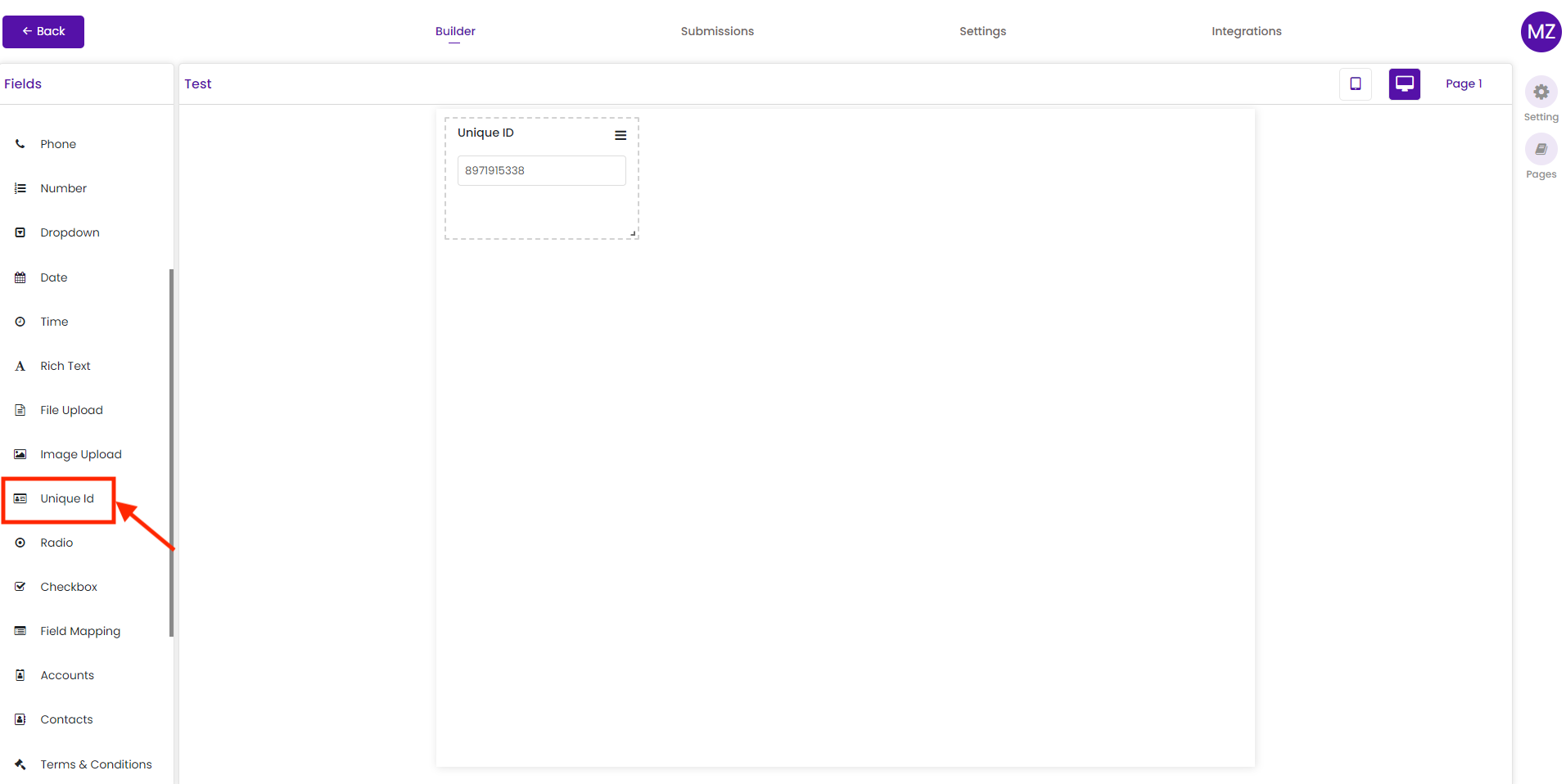Screen dimensions: 1566x784
Task: Click the Accounts field icon
Action: point(20,675)
